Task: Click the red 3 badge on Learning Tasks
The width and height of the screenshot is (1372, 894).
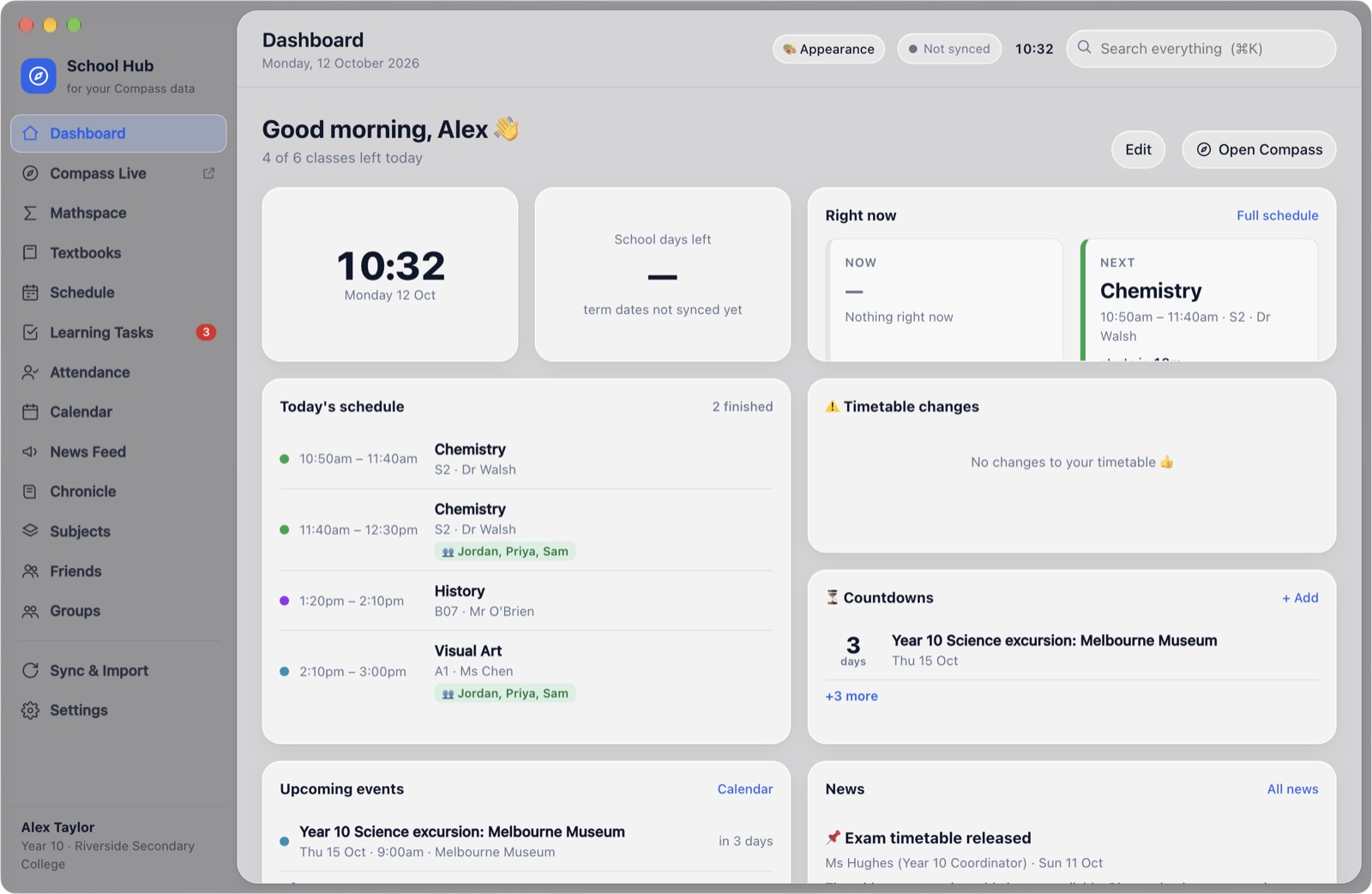Action: click(x=206, y=332)
